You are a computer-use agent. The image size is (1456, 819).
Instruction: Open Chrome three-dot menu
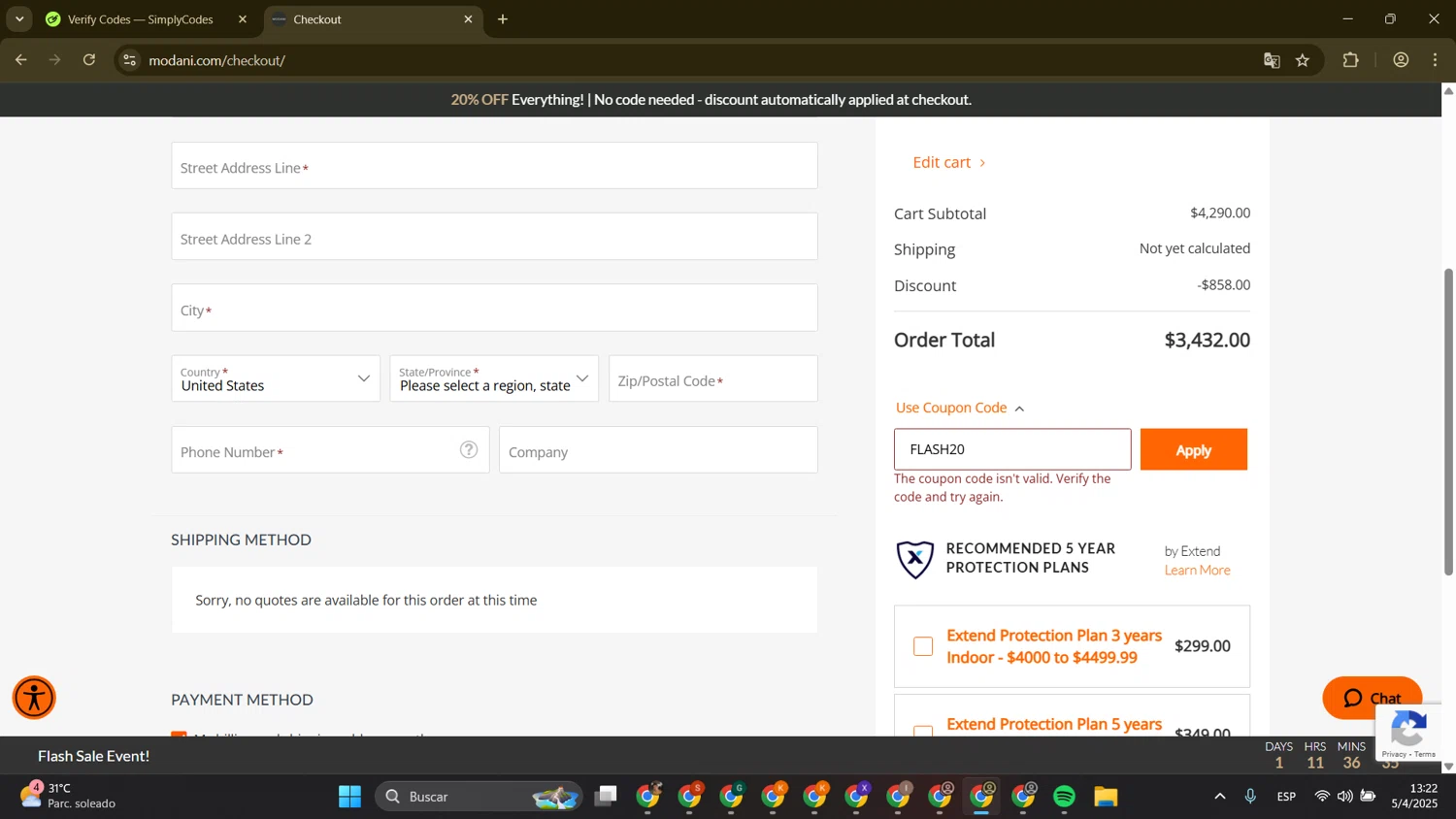click(x=1436, y=60)
